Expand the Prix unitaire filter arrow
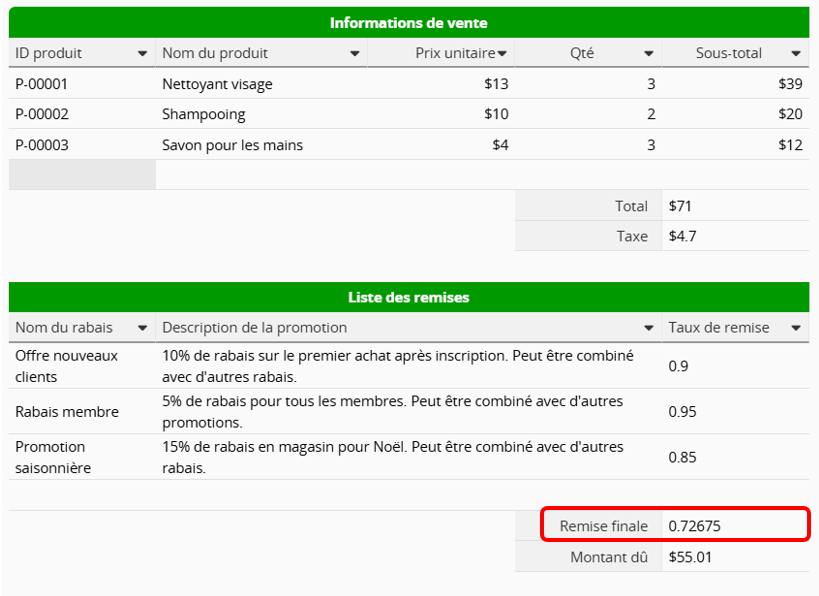819x596 pixels. (x=502, y=54)
